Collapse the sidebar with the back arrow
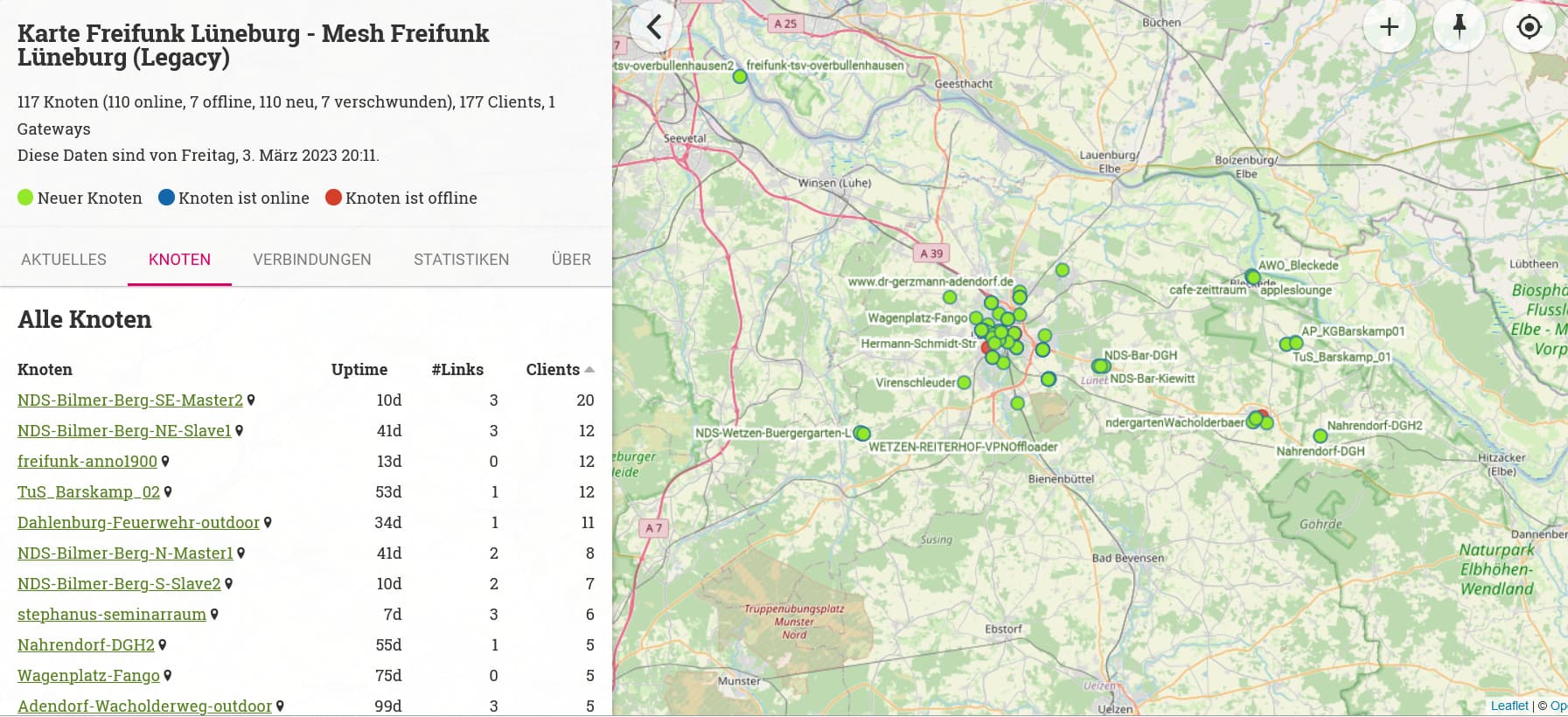 coord(654,26)
